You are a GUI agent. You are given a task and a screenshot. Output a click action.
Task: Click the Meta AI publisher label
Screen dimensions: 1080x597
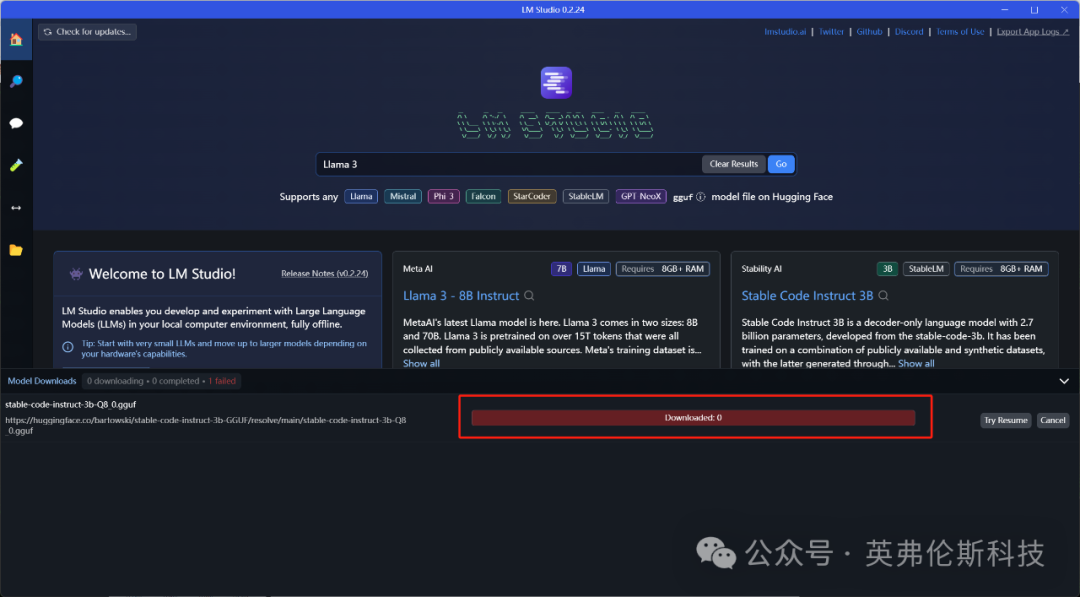click(x=417, y=269)
